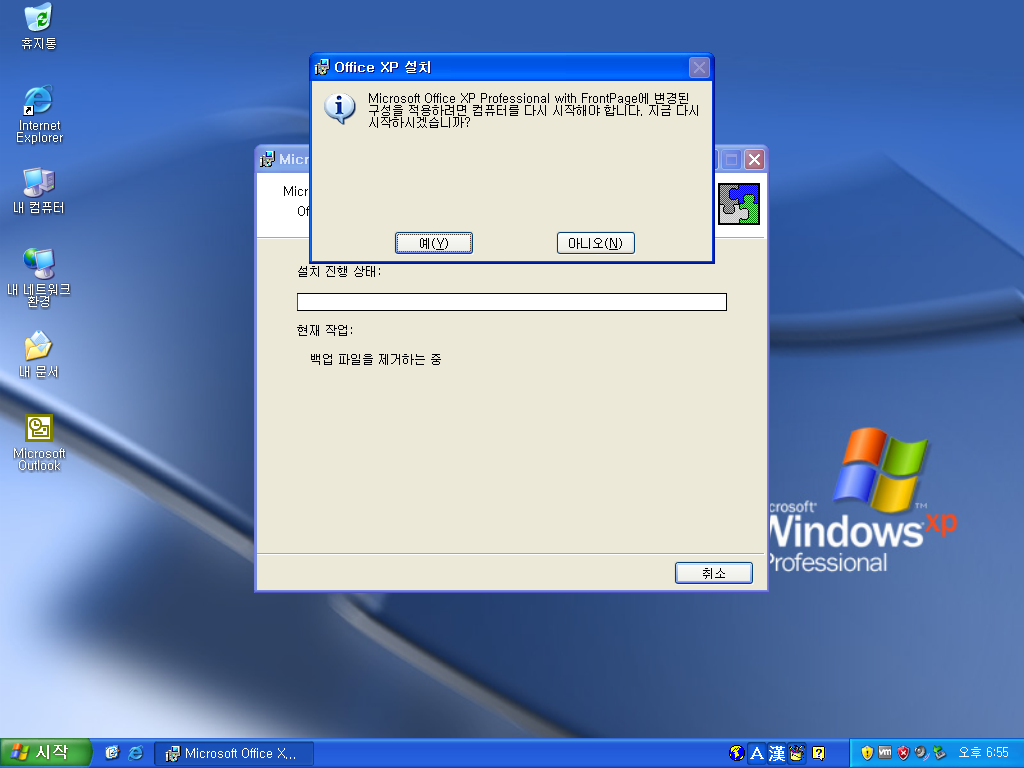The height and width of the screenshot is (768, 1024).
Task: Click the red shield Security Center tray icon
Action: [x=903, y=753]
